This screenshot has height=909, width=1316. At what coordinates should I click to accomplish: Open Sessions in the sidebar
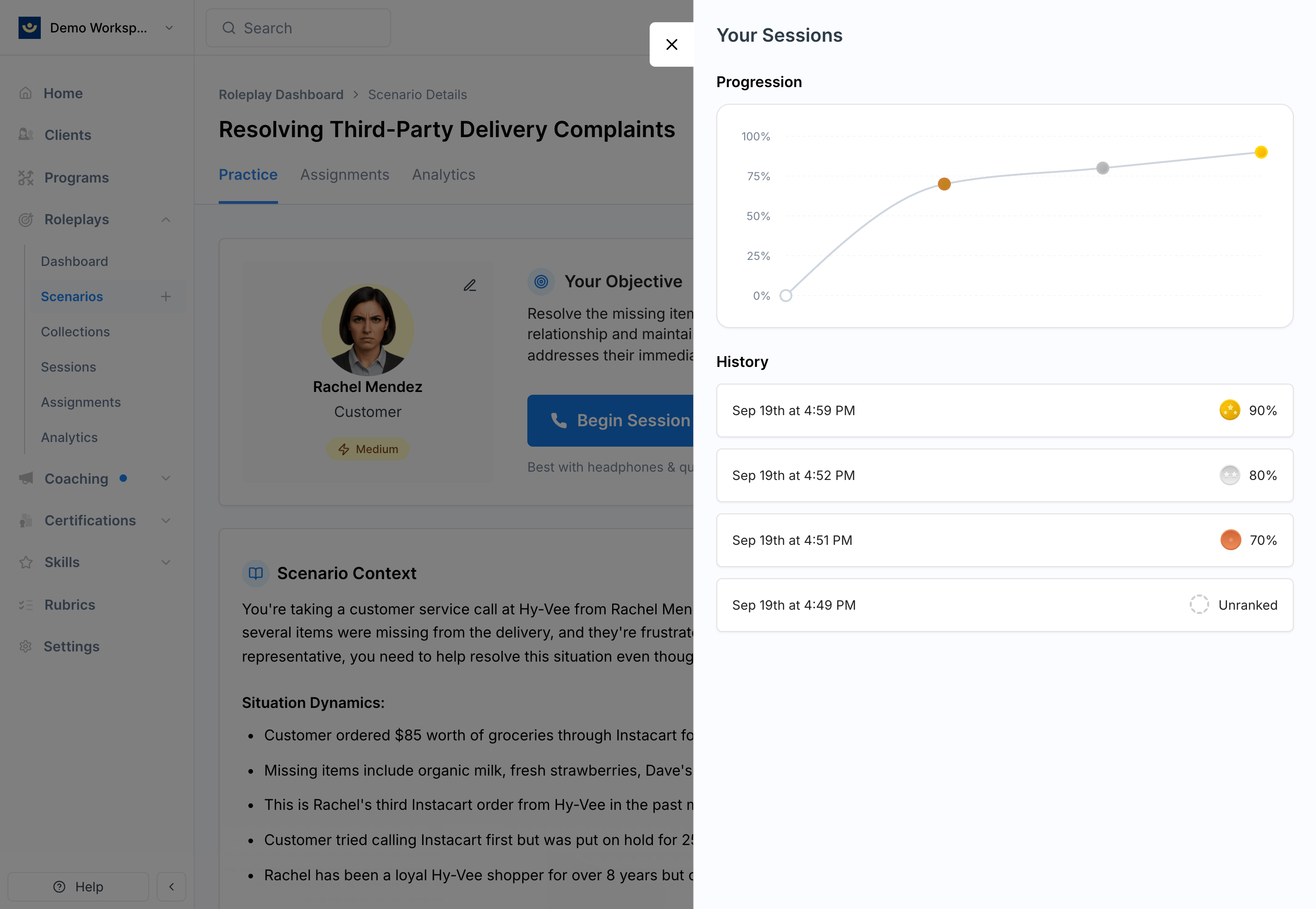pyautogui.click(x=69, y=367)
